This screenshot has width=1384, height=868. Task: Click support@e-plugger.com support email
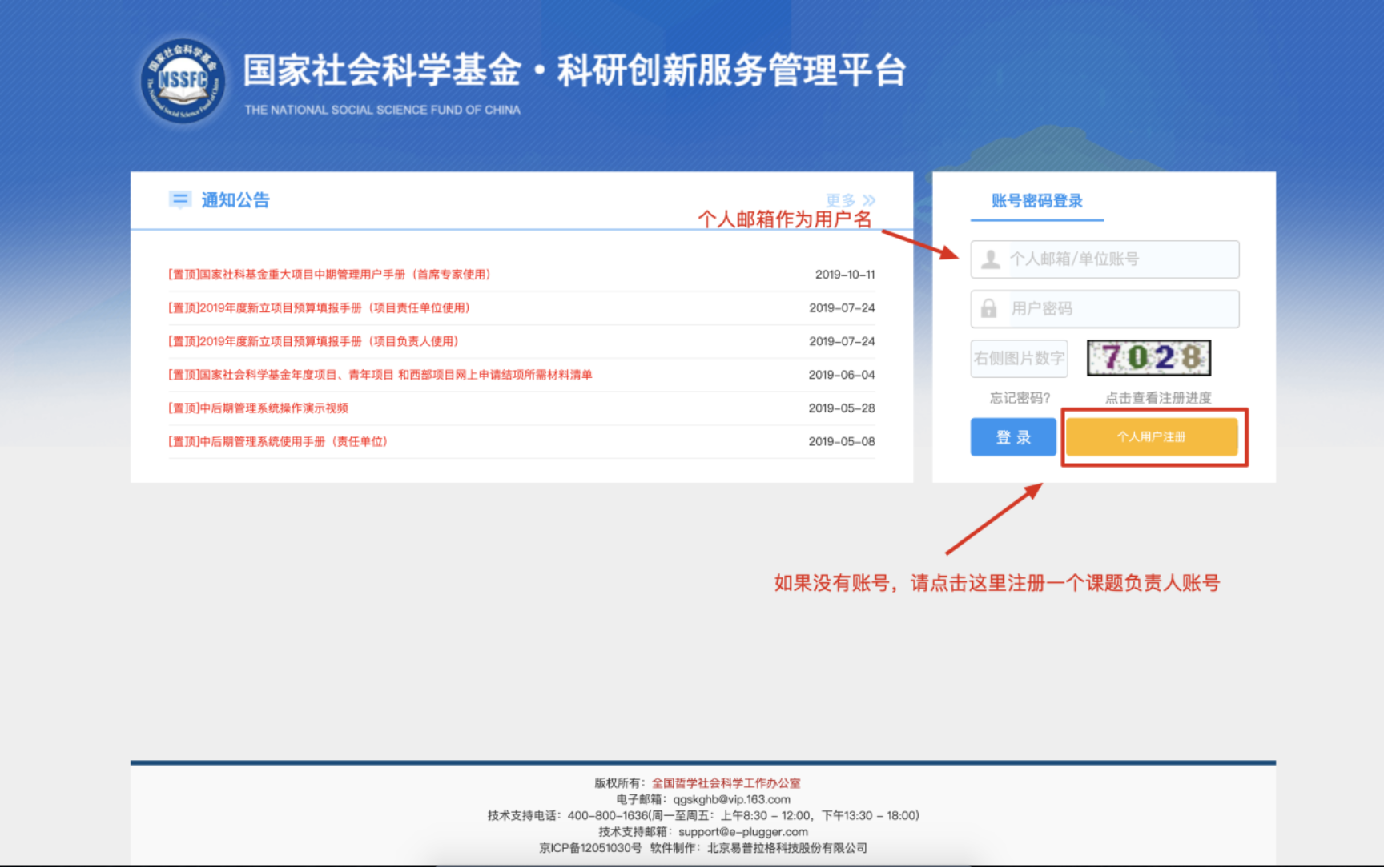coord(743,832)
